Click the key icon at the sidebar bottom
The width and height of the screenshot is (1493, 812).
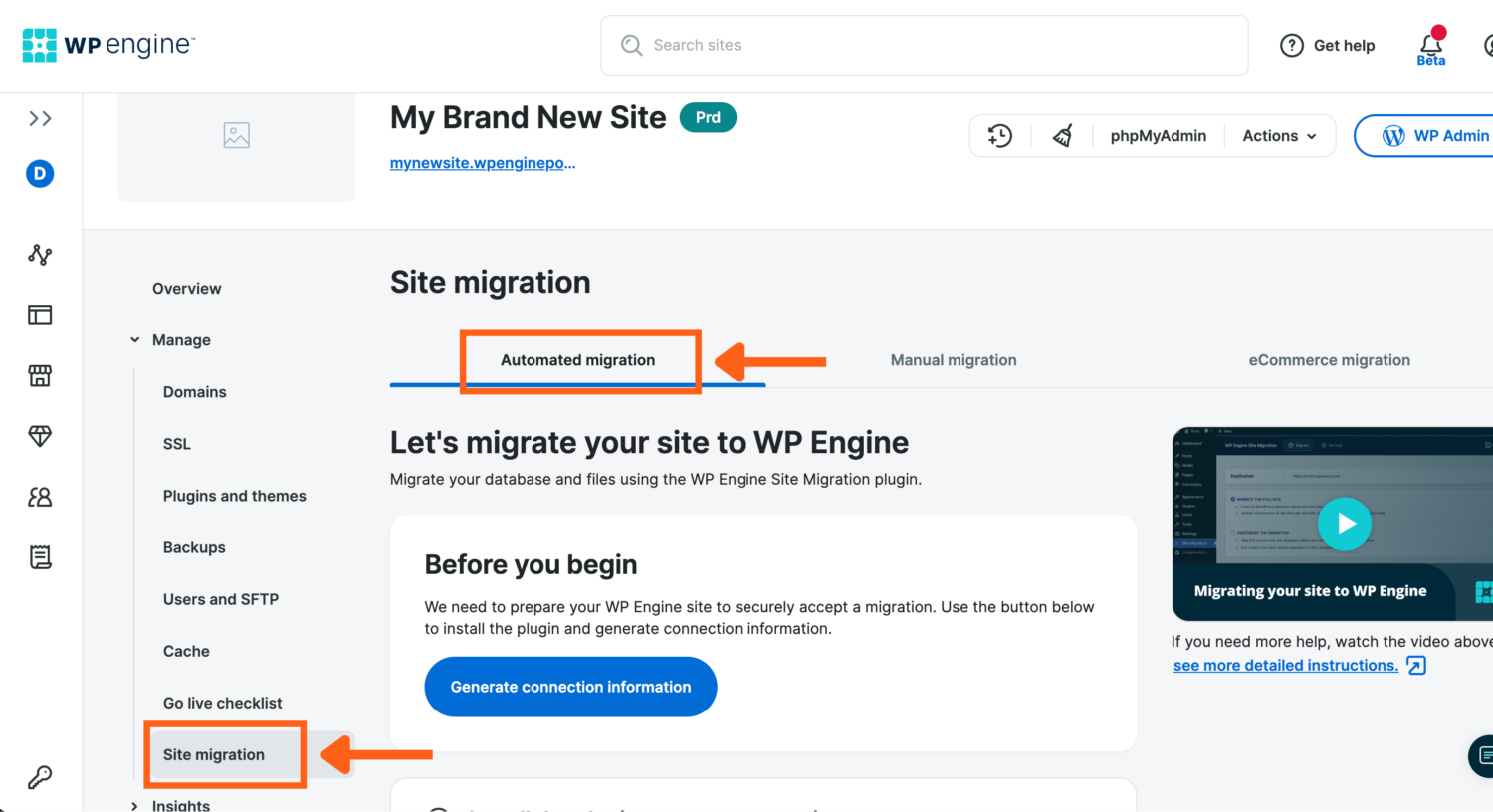(x=40, y=776)
